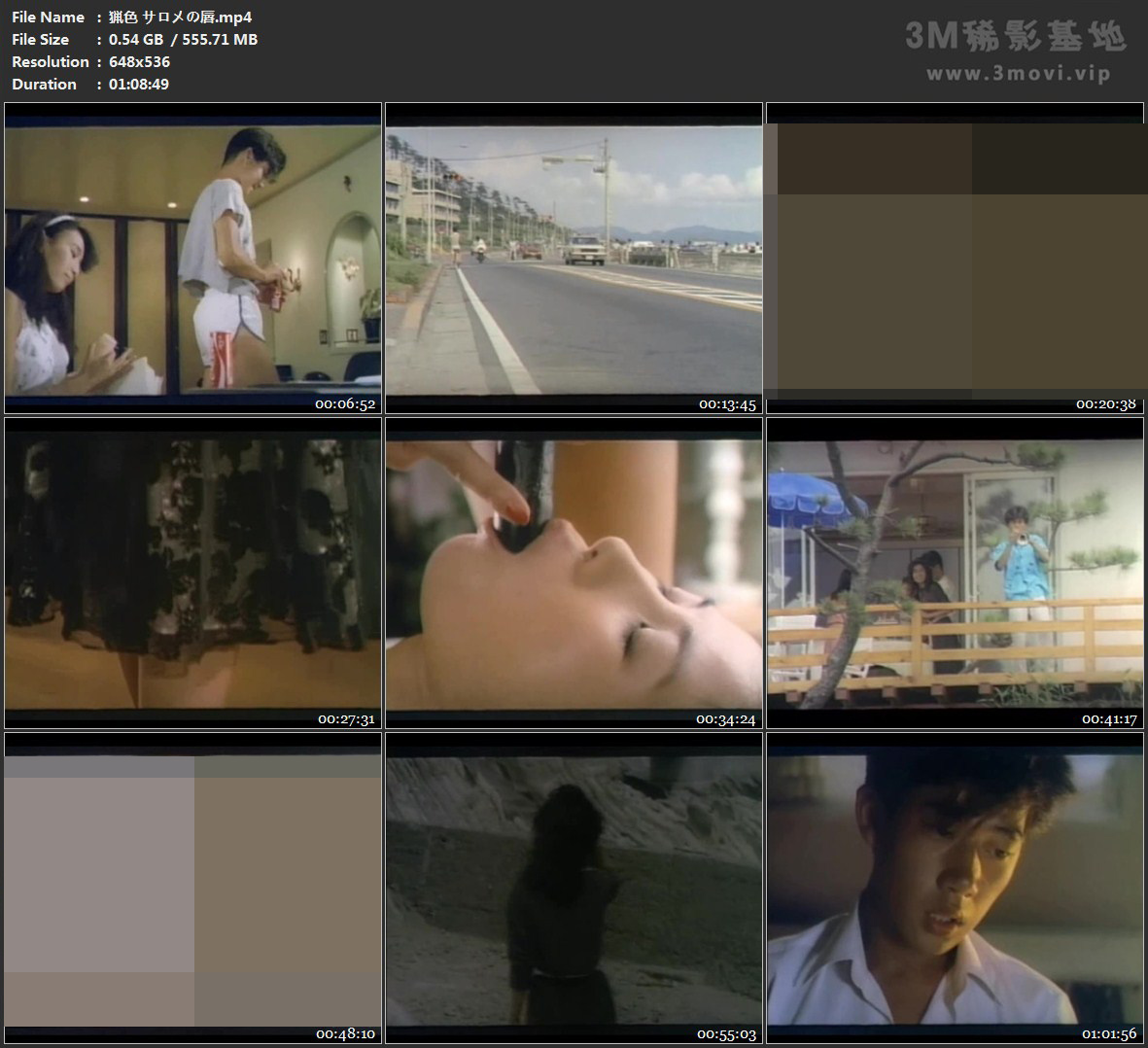Select the road scene thumbnail at 00:13:45

(x=574, y=258)
